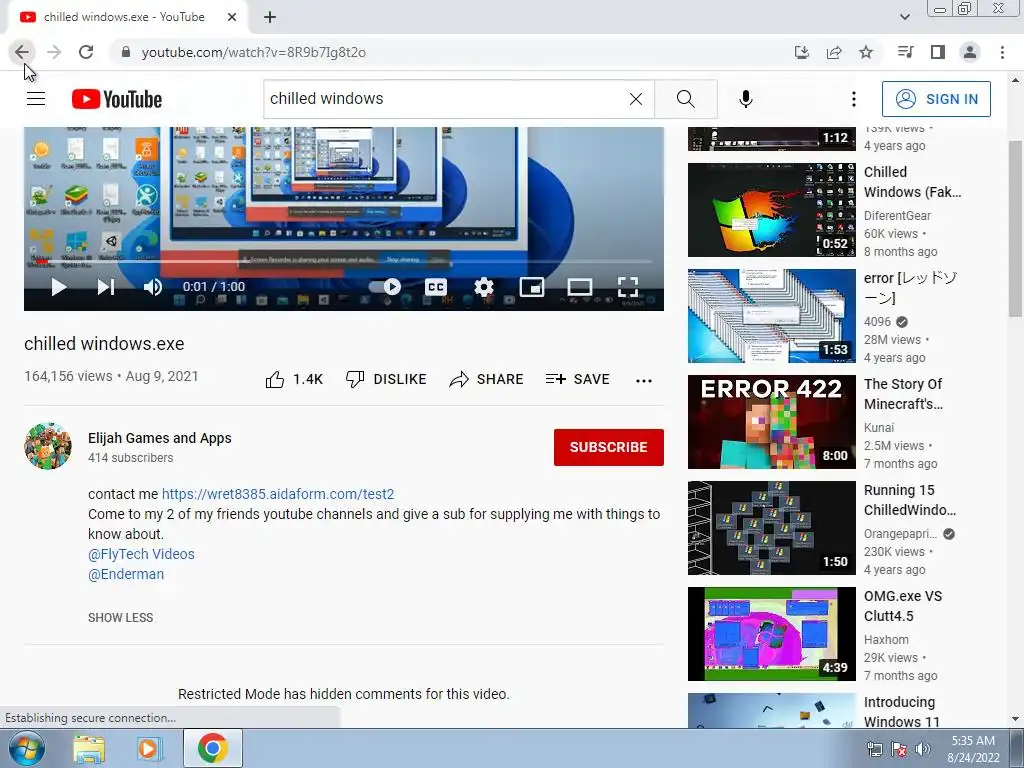Open YouTube hamburger guide menu

click(36, 99)
